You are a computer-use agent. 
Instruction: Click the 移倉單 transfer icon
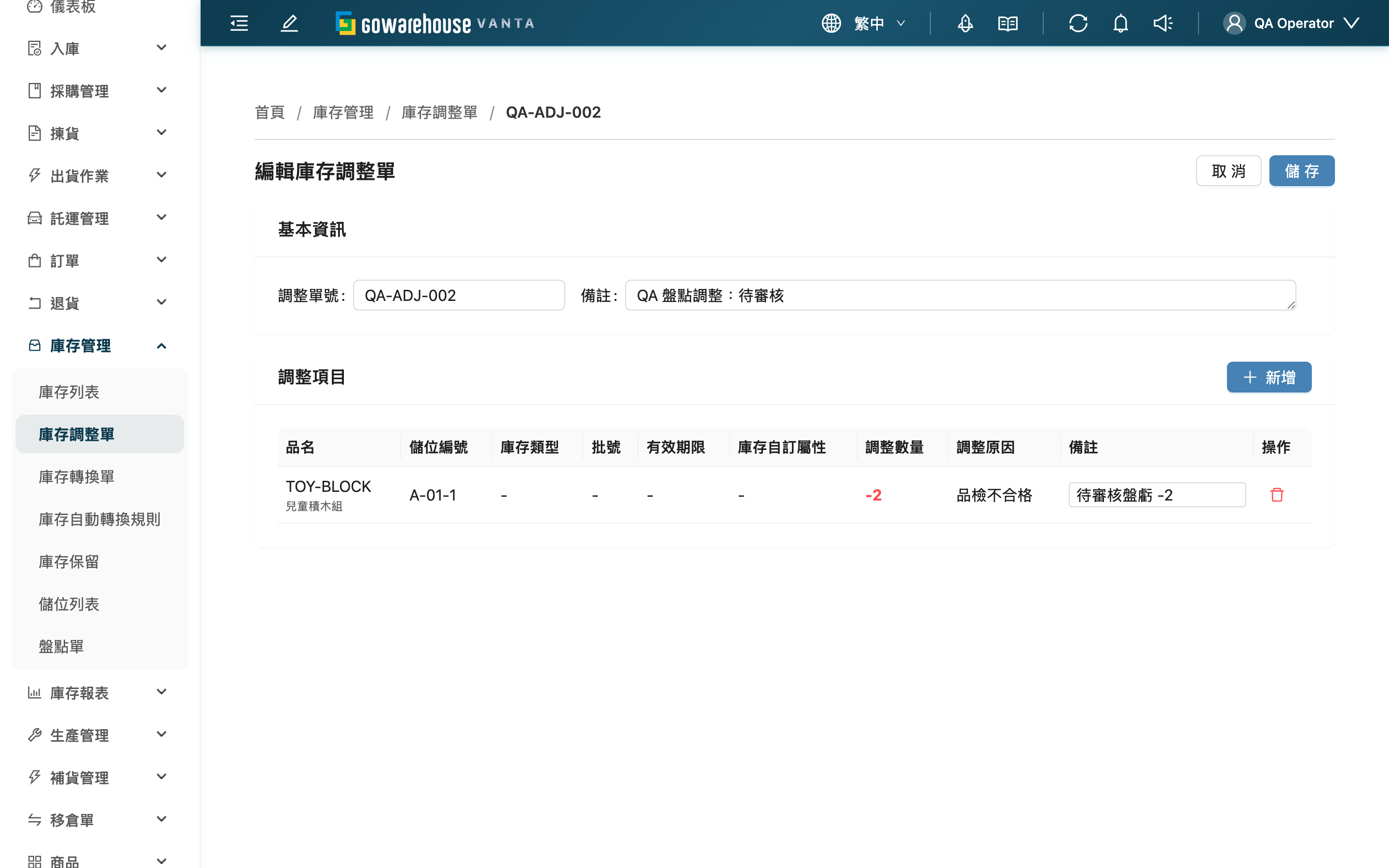coord(34,820)
